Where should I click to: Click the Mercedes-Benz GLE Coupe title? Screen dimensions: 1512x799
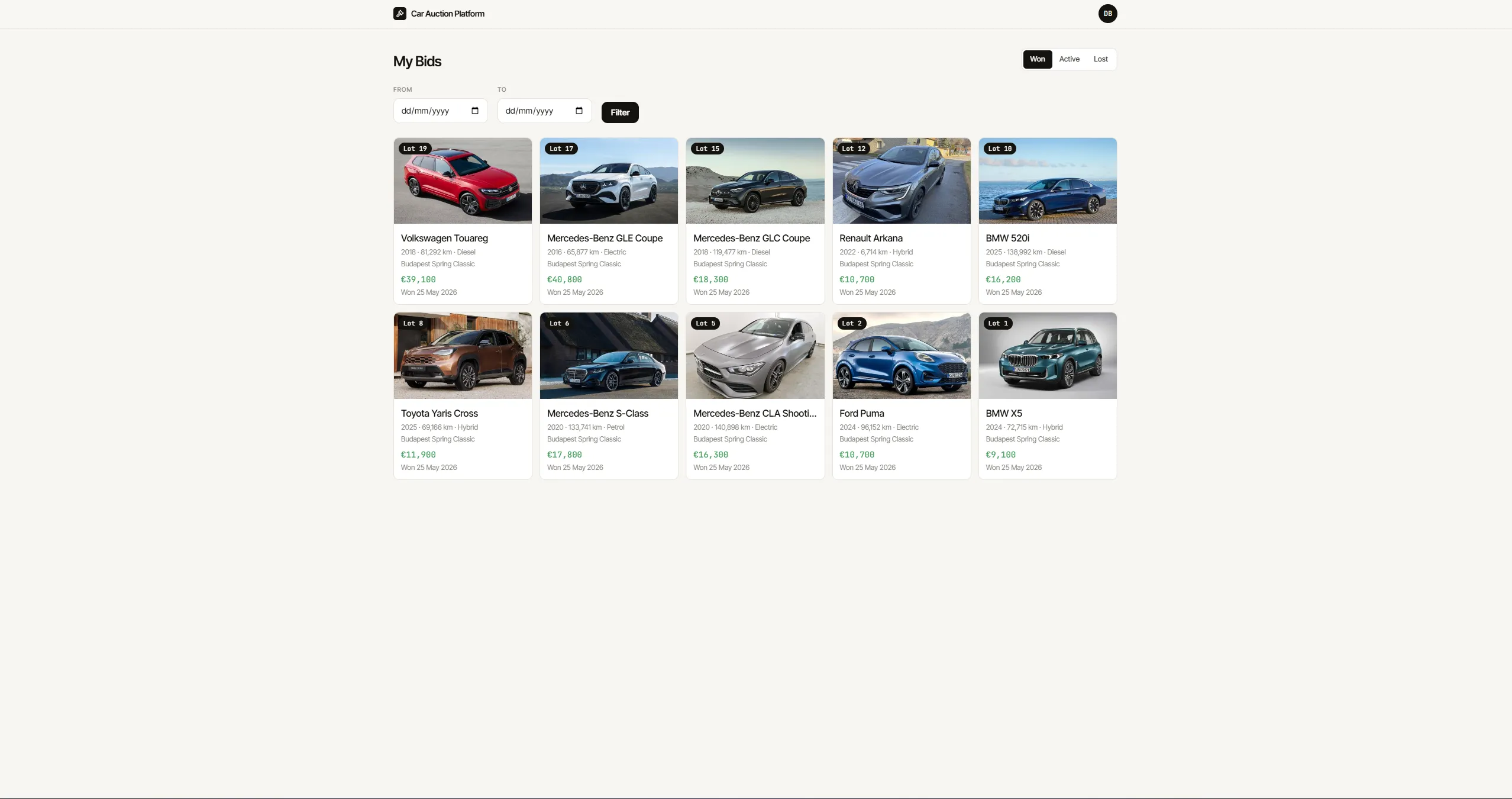tap(605, 238)
